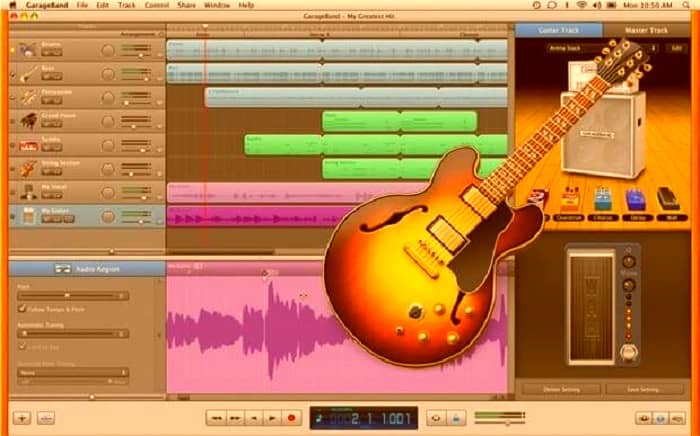Select the My Guitar amp track icon
This screenshot has height=436, width=700.
(x=28, y=216)
